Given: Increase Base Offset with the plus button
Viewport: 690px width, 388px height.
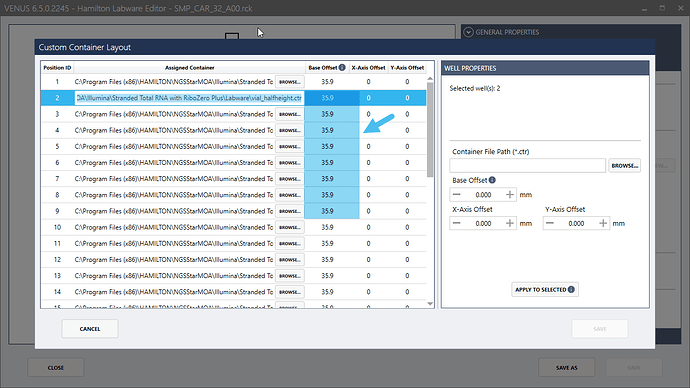Looking at the screenshot, I should [510, 194].
